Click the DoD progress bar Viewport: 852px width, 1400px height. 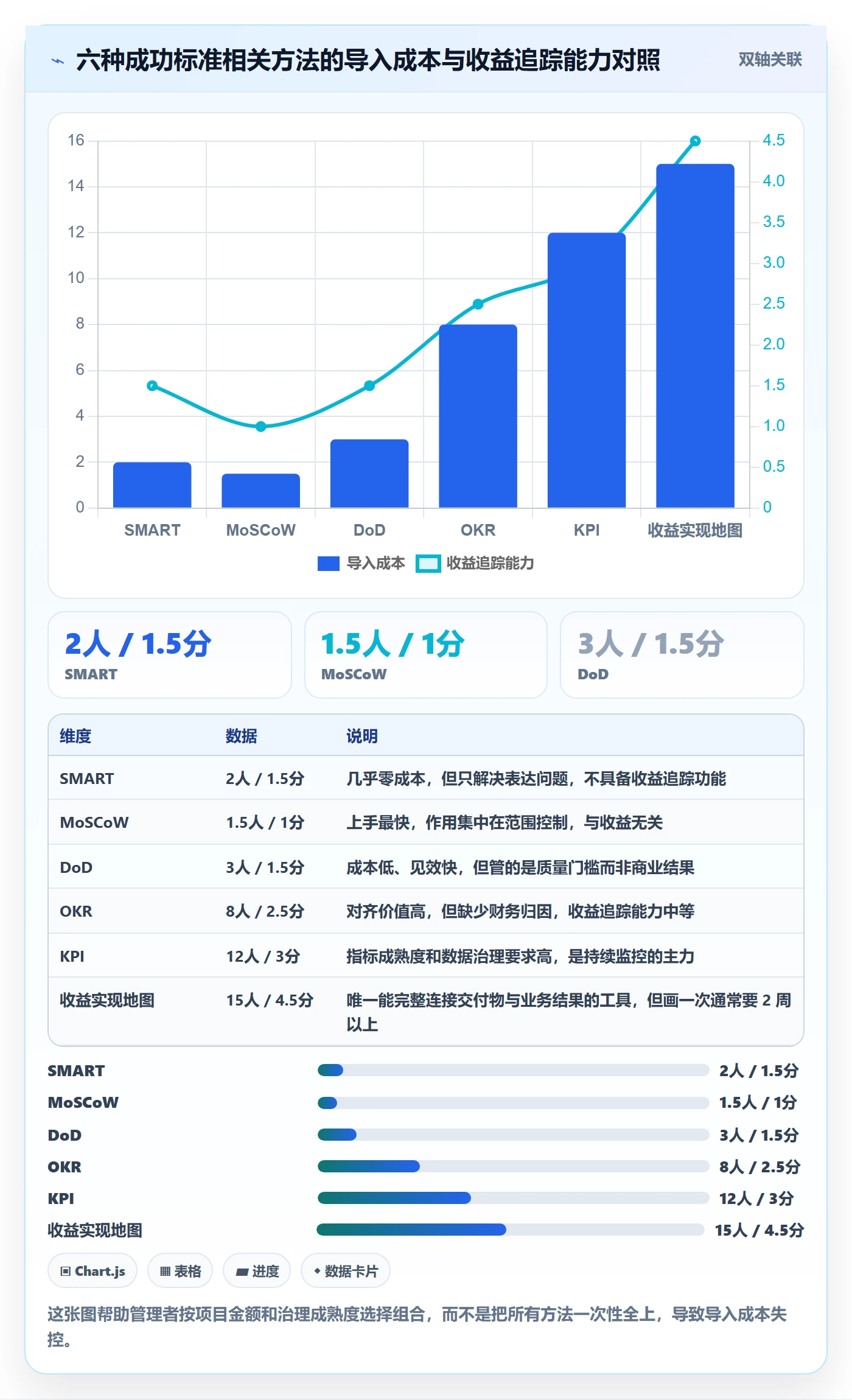513,1135
